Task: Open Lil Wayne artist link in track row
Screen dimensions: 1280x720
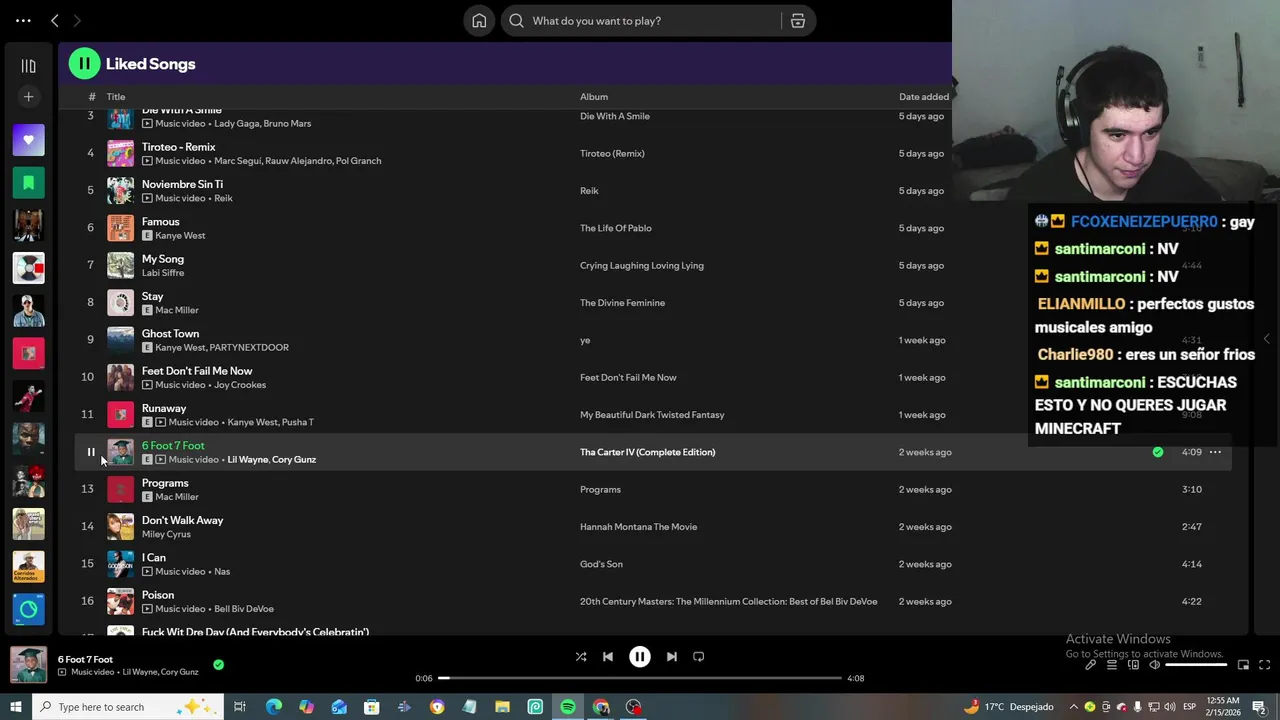Action: 248,460
